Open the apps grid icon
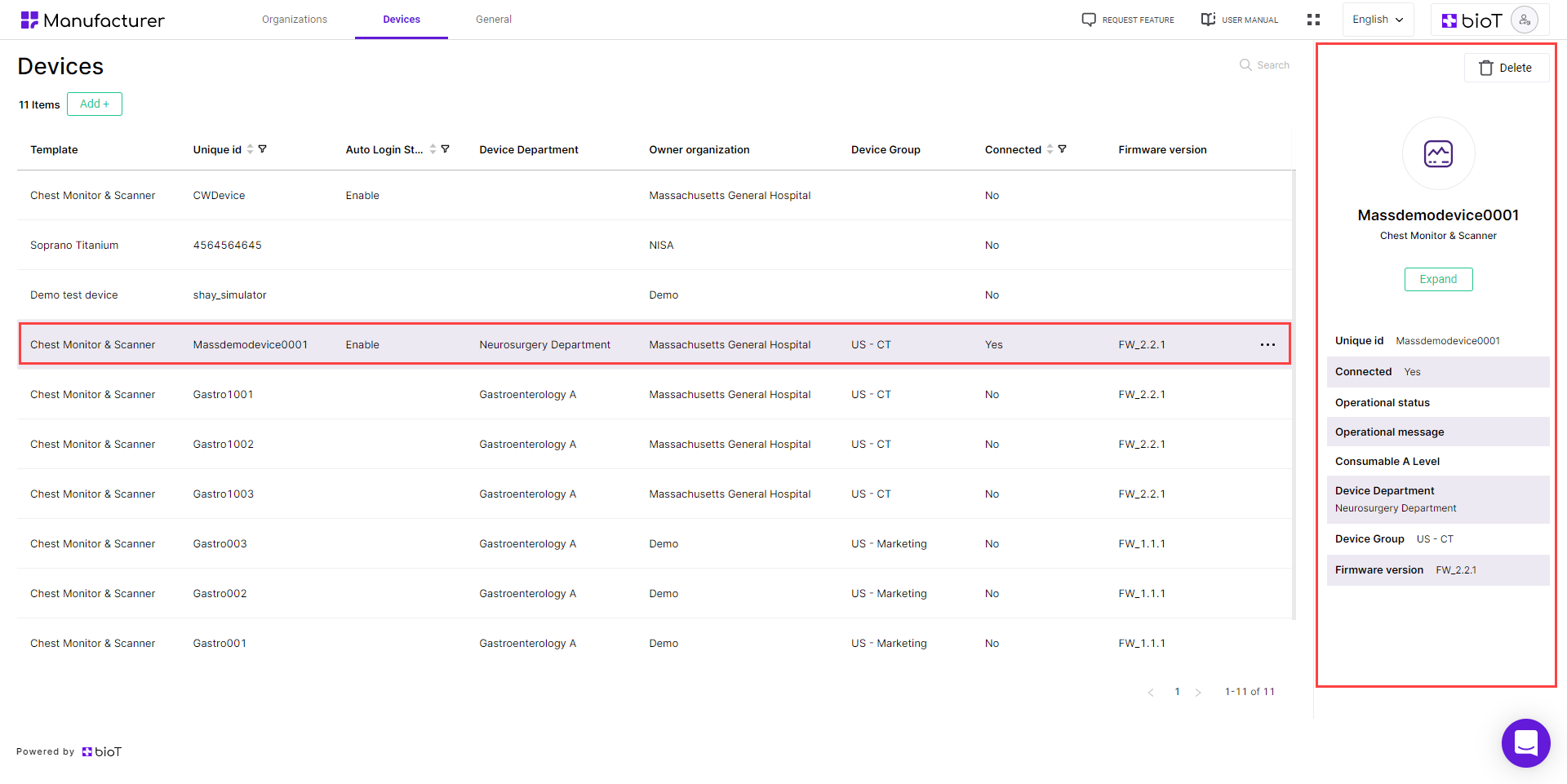Viewport: 1567px width, 784px height. (1313, 20)
